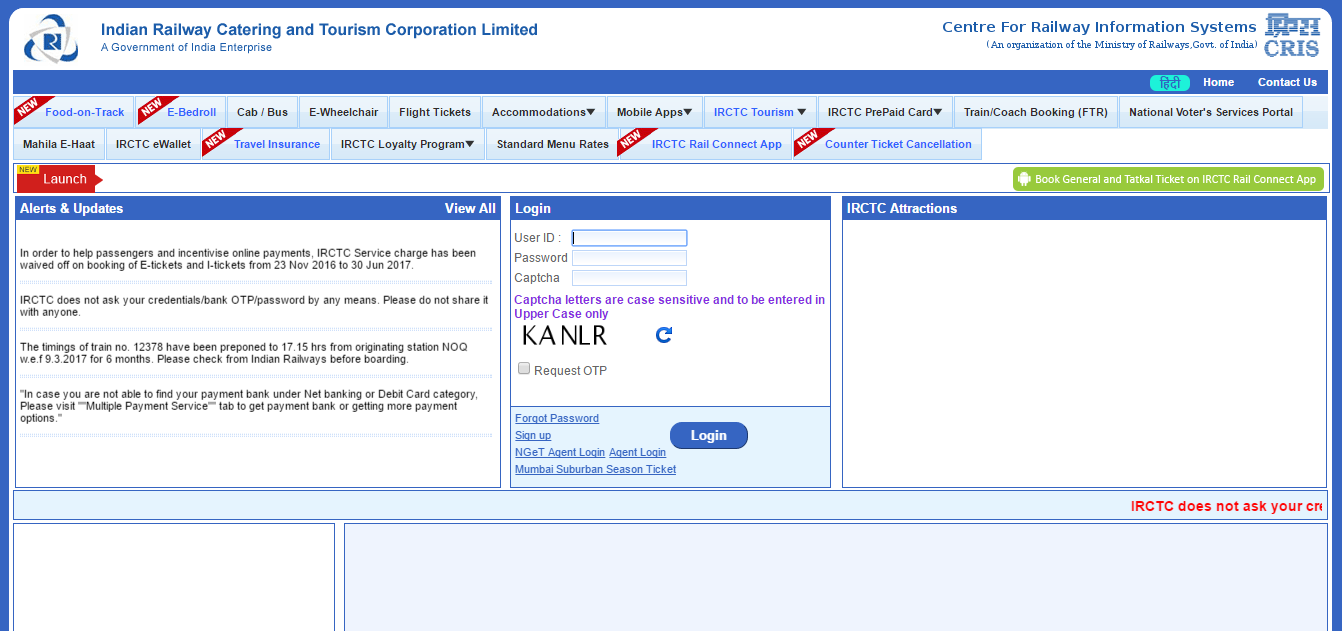Click the Alerts & Updates heading

pyautogui.click(x=72, y=208)
